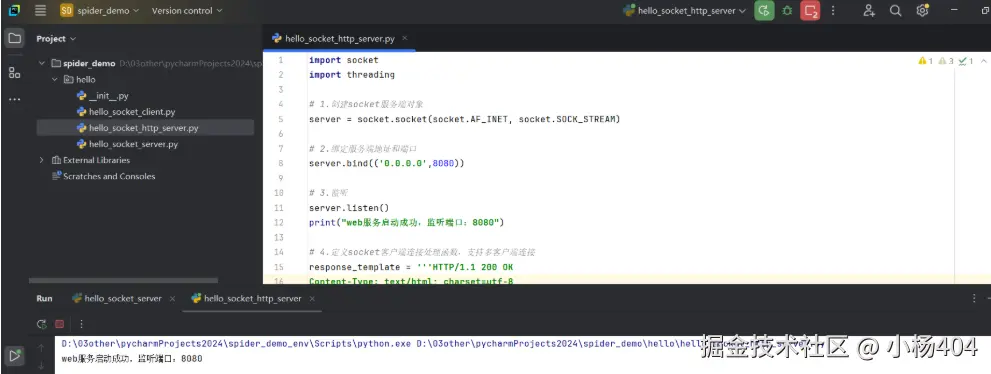Open the Version control dropdown
The width and height of the screenshot is (991, 374).
coord(187,10)
